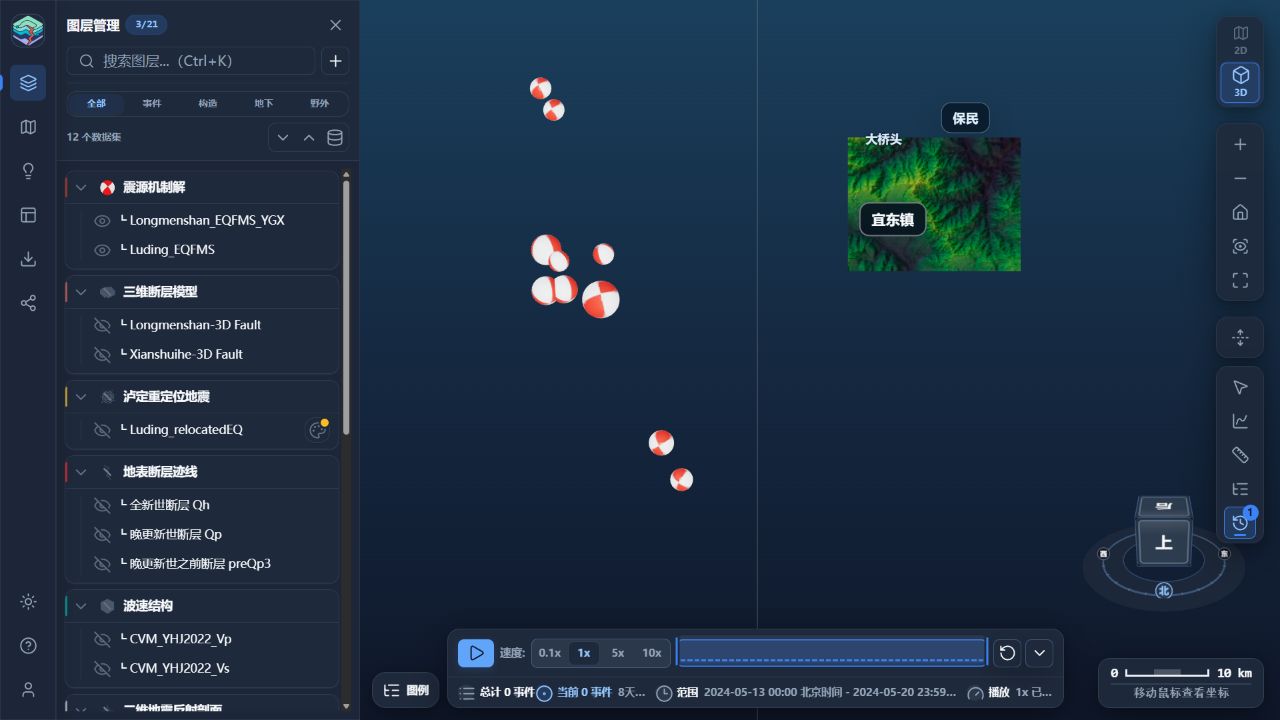Show the Xianshuihe-3D Fault layer
This screenshot has width=1280, height=720.
(102, 354)
